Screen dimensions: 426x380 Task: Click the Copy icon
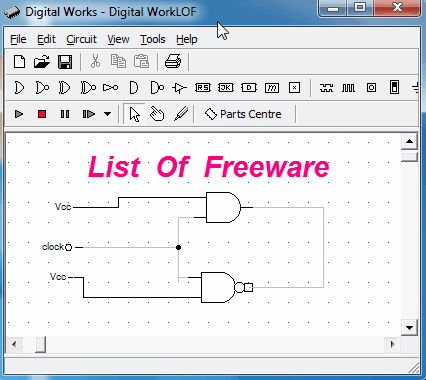point(118,62)
